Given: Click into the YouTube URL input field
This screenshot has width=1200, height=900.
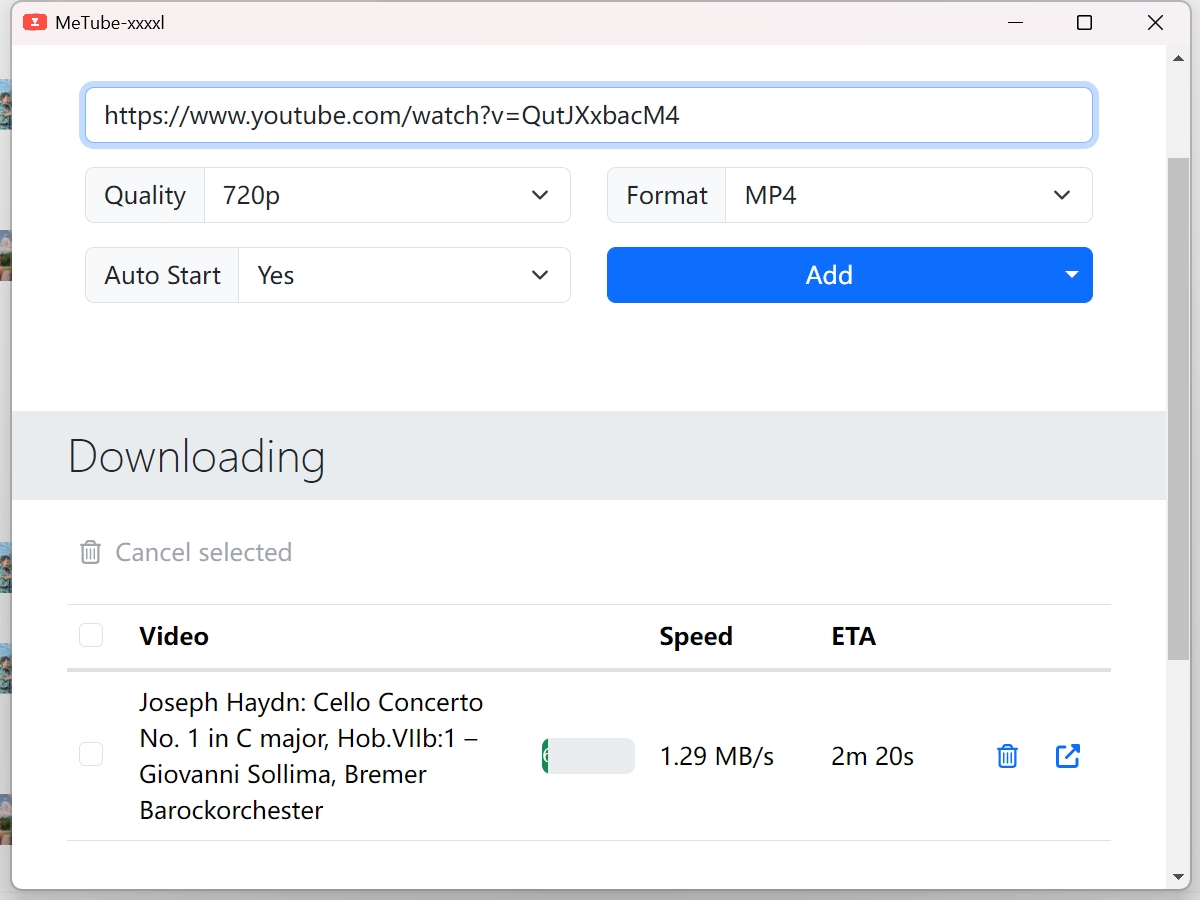Looking at the screenshot, I should (x=589, y=115).
